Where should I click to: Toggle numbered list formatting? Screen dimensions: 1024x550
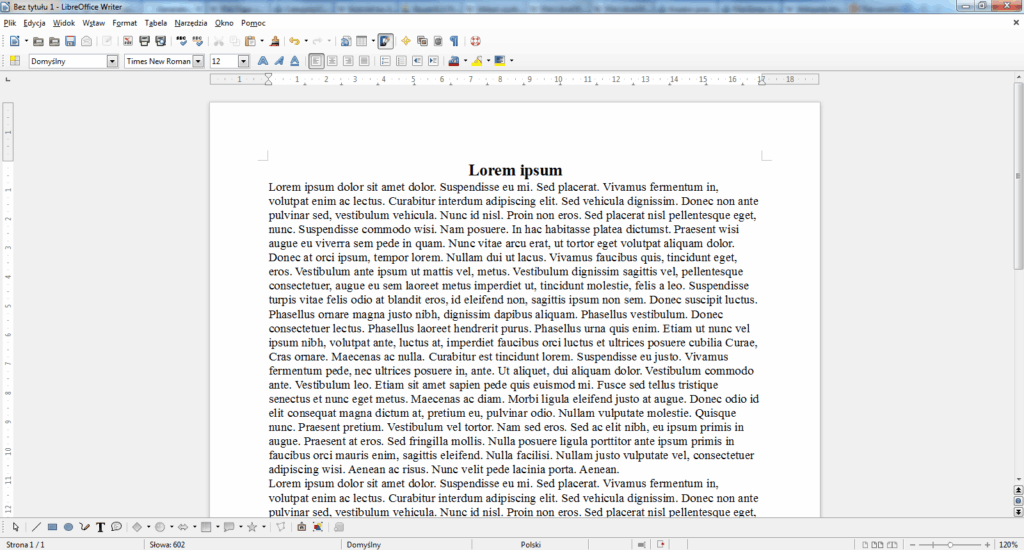click(x=385, y=61)
